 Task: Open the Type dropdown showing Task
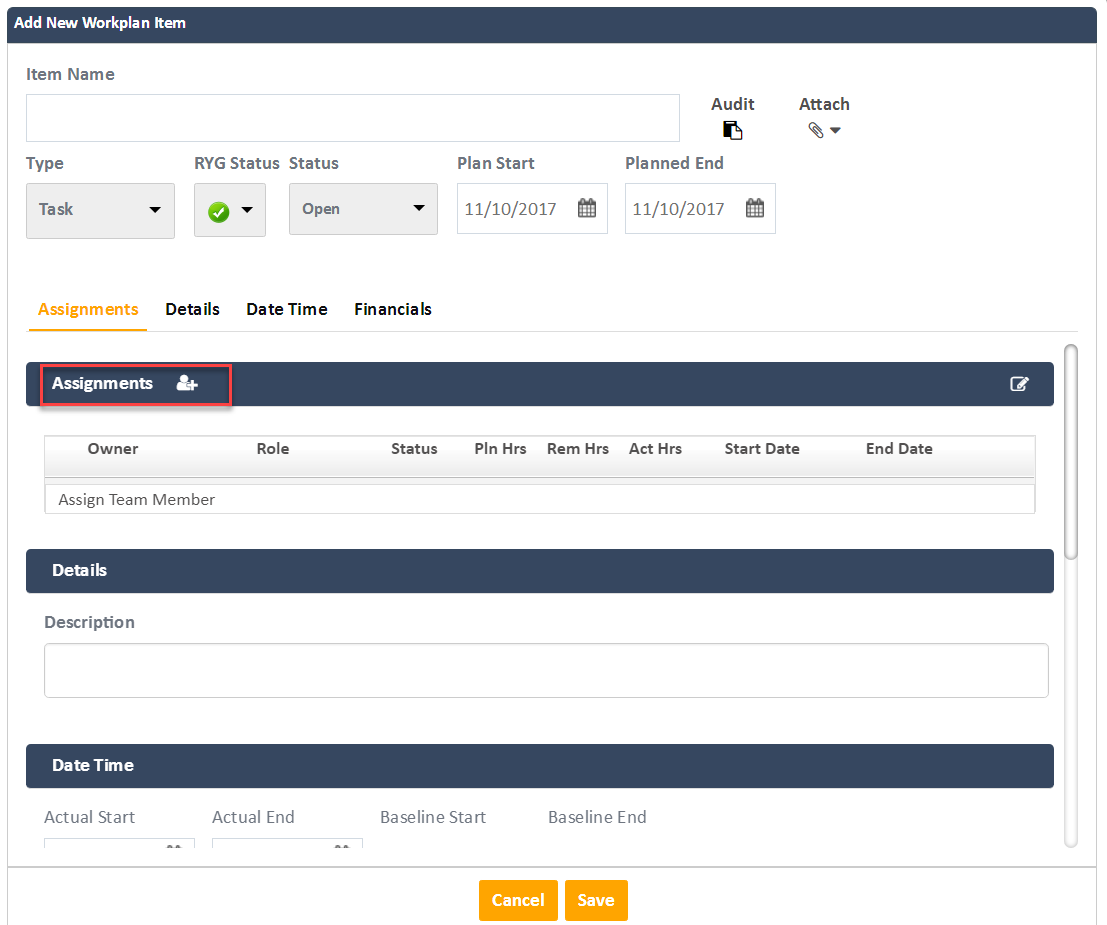(x=100, y=210)
